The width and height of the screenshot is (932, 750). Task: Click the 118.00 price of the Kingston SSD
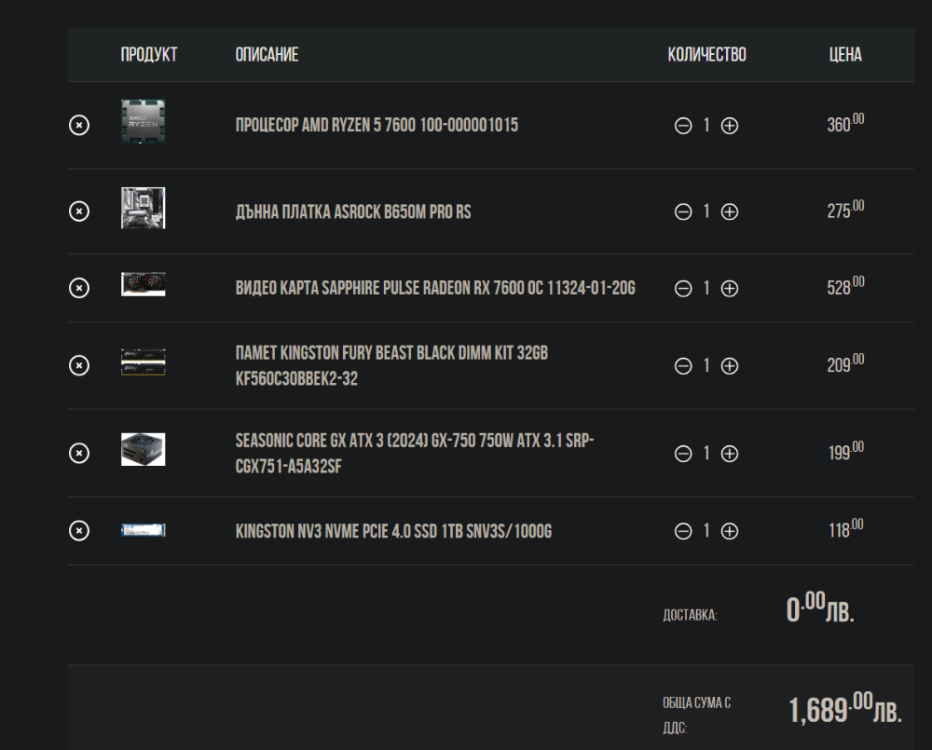(x=846, y=529)
